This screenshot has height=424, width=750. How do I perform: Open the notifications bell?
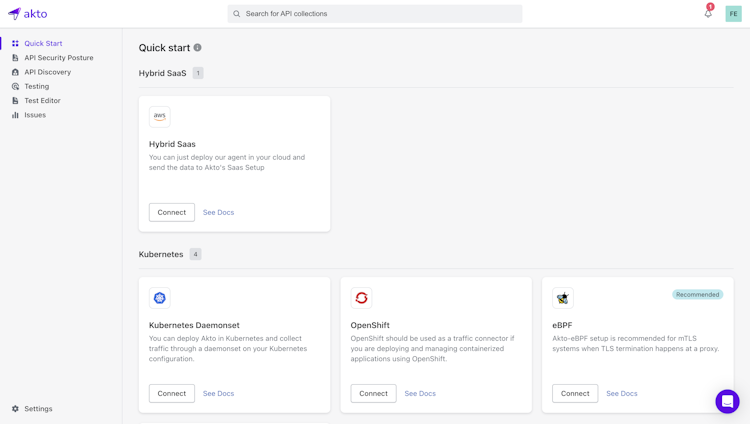(x=708, y=14)
